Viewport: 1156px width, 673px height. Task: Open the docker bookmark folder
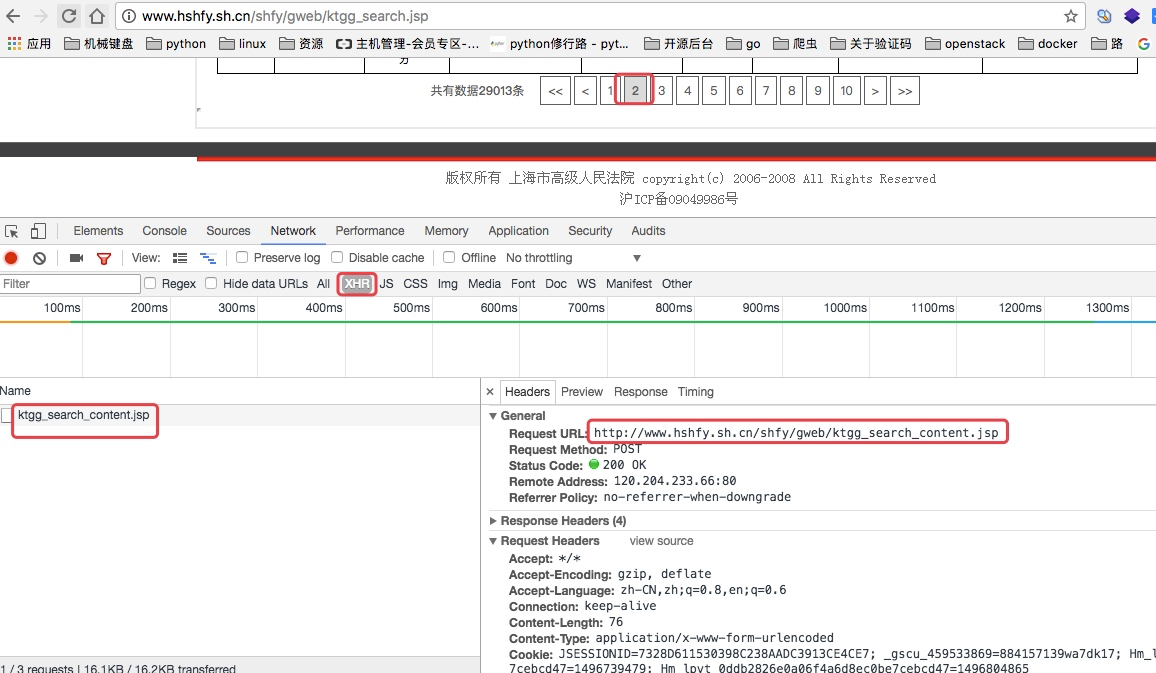tap(1048, 43)
